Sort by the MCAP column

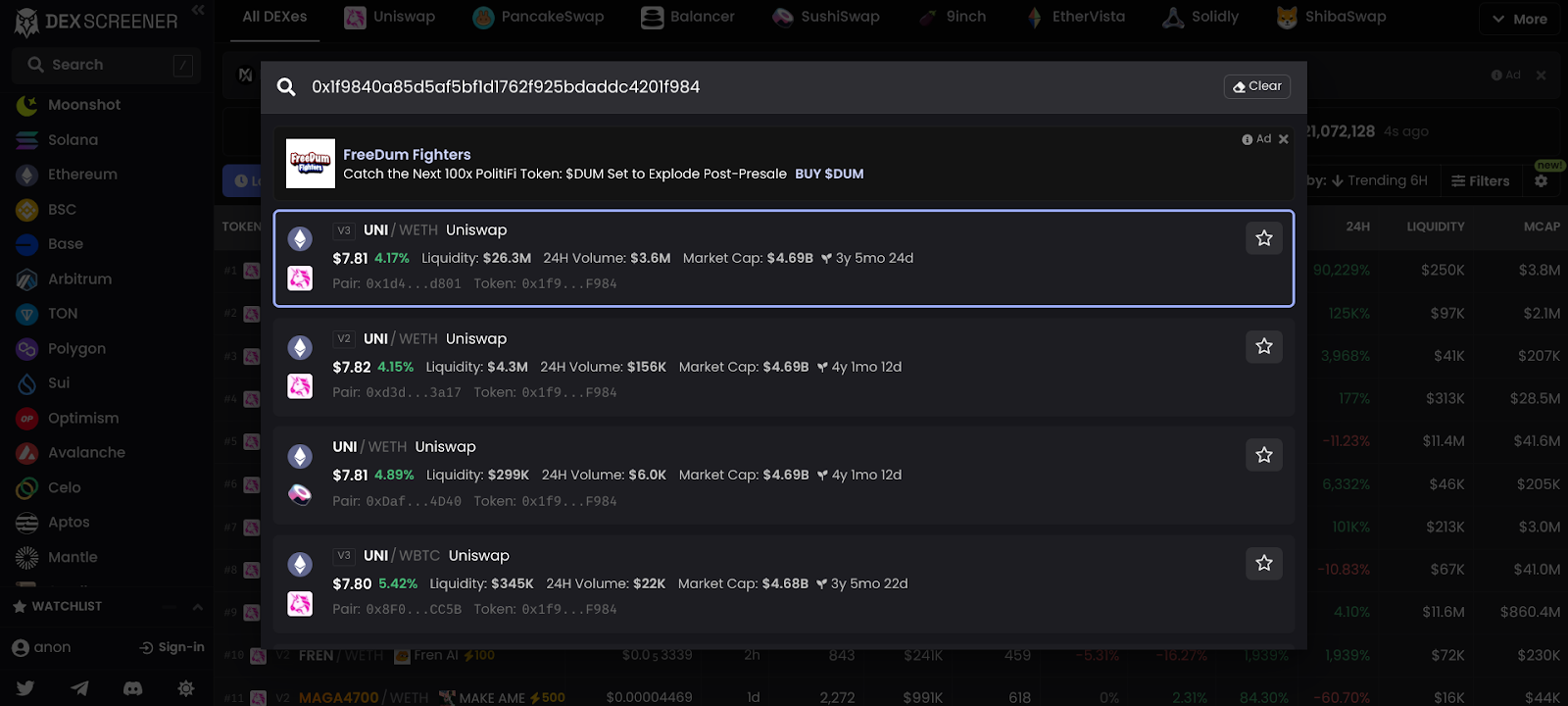pyautogui.click(x=1542, y=227)
